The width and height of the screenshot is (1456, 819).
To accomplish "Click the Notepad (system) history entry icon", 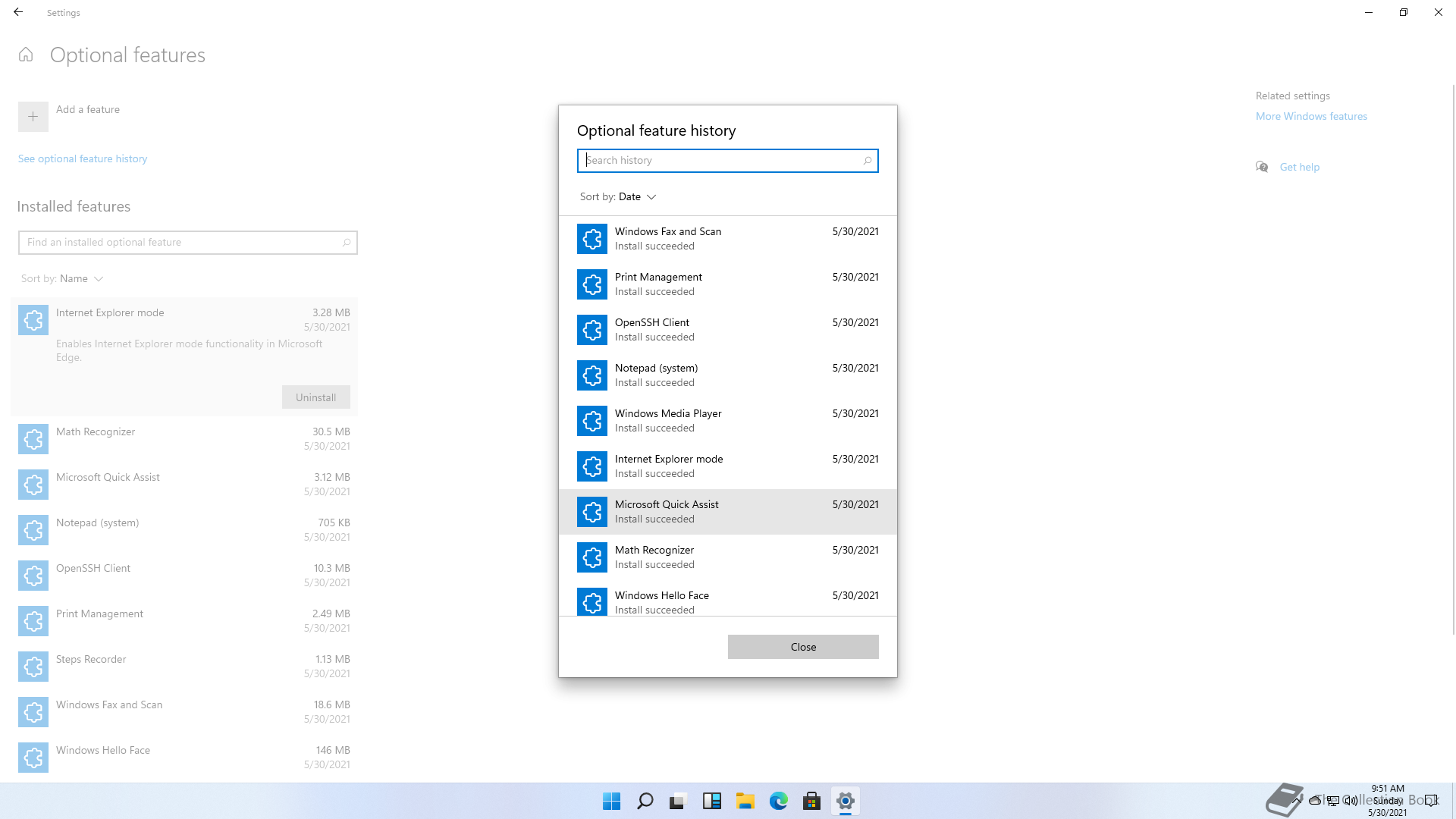I will coord(591,375).
